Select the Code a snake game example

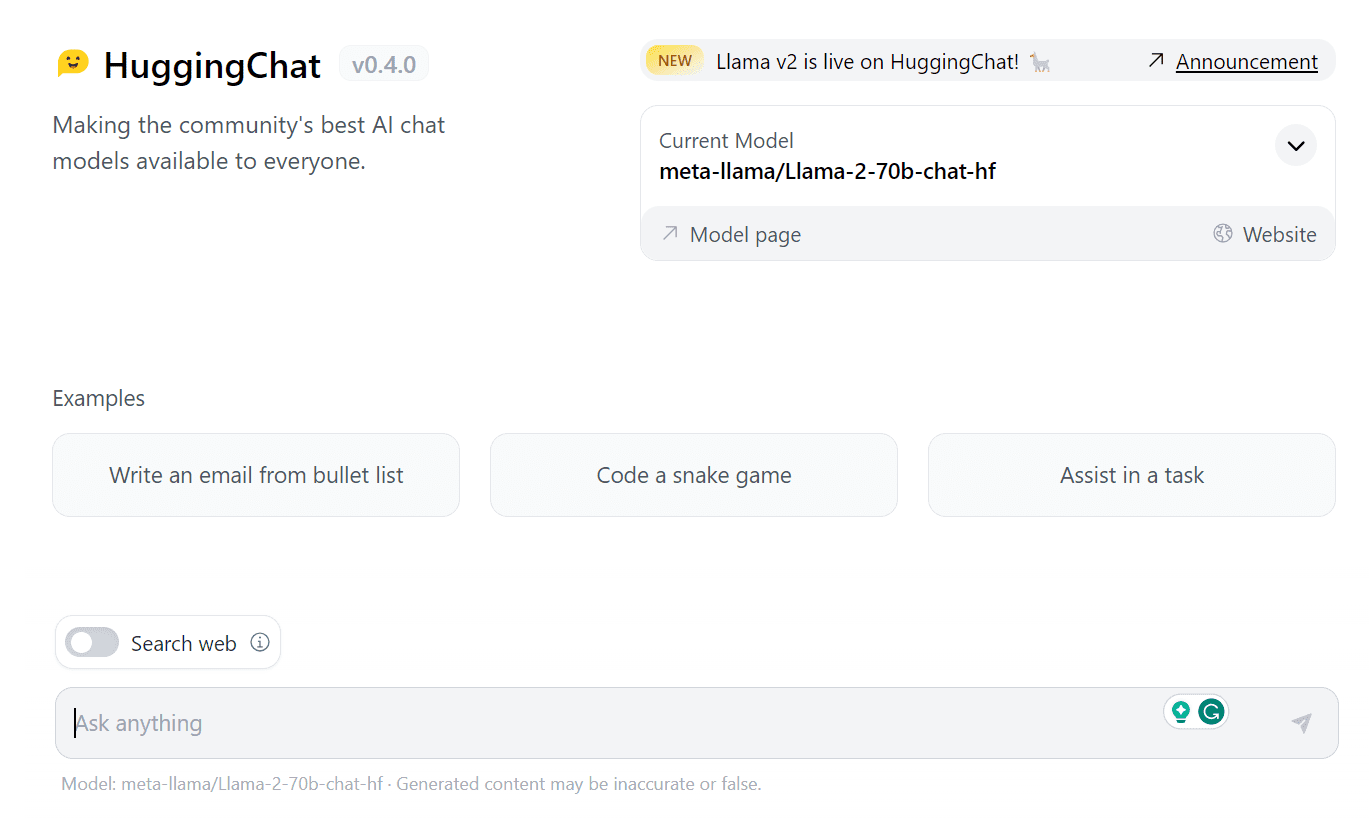[x=694, y=475]
